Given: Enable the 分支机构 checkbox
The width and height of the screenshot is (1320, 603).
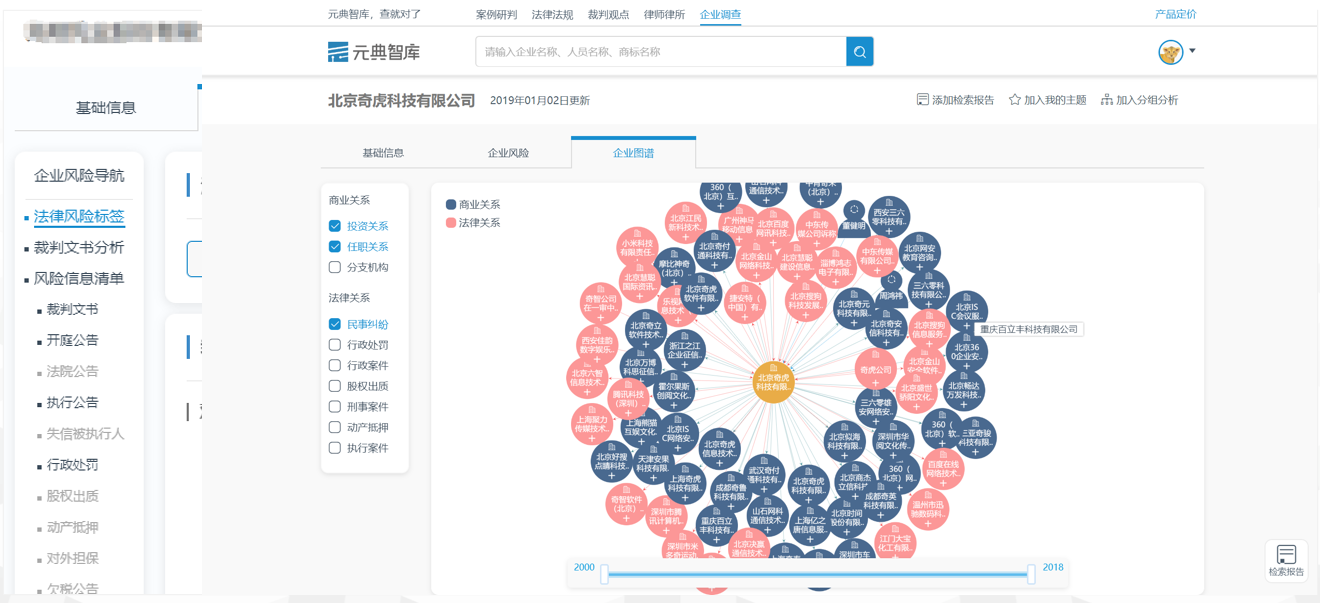Looking at the screenshot, I should pos(335,267).
